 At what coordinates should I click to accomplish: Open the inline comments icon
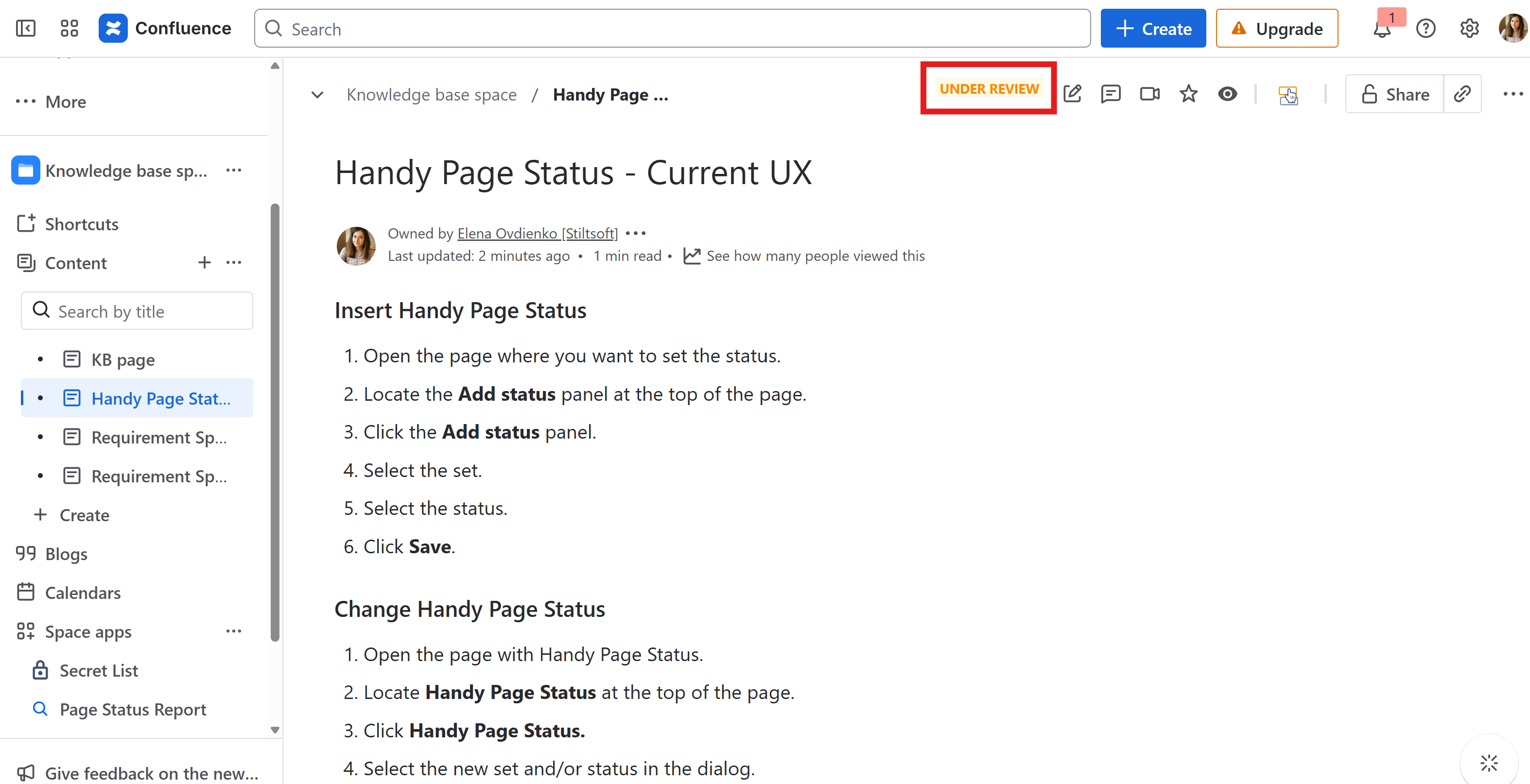1110,94
